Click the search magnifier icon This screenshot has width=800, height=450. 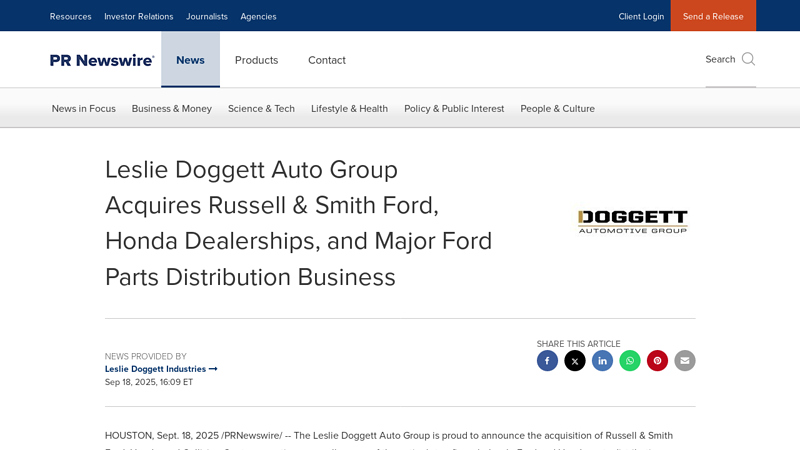click(x=748, y=59)
